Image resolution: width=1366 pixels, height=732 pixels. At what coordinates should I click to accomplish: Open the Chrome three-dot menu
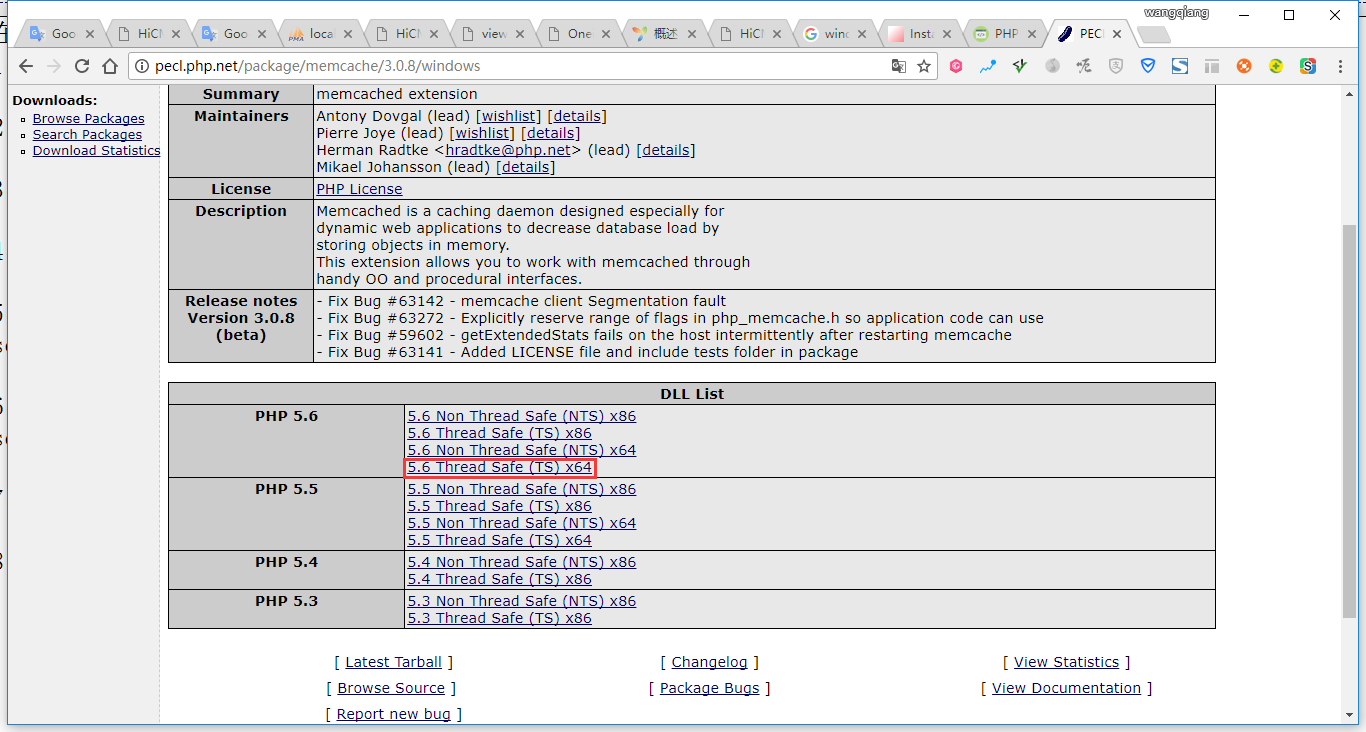[1338, 66]
